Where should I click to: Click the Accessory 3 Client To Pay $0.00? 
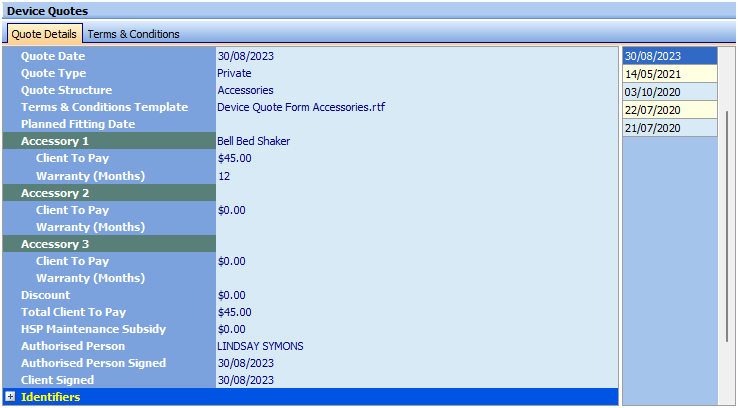[232, 261]
